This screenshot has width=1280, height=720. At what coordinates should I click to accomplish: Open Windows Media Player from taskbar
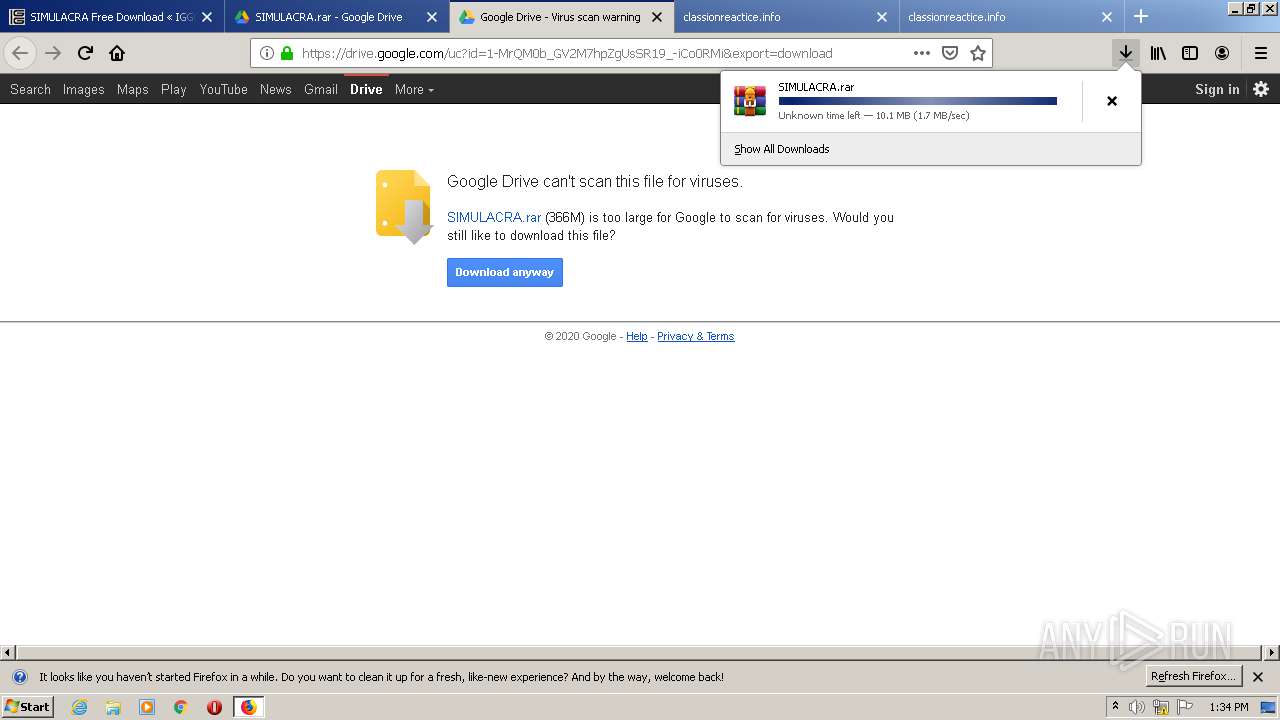[147, 707]
